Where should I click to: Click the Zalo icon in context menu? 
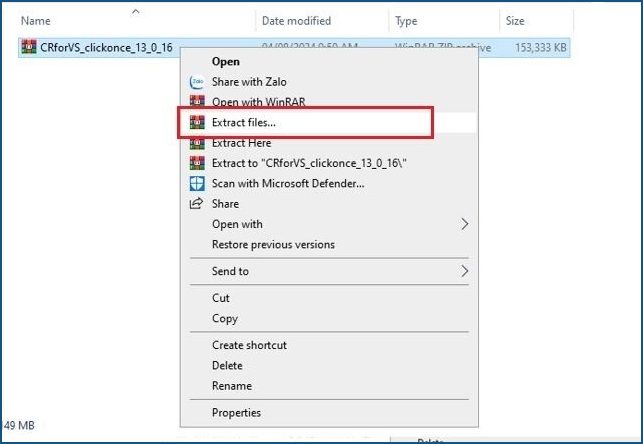coord(197,82)
